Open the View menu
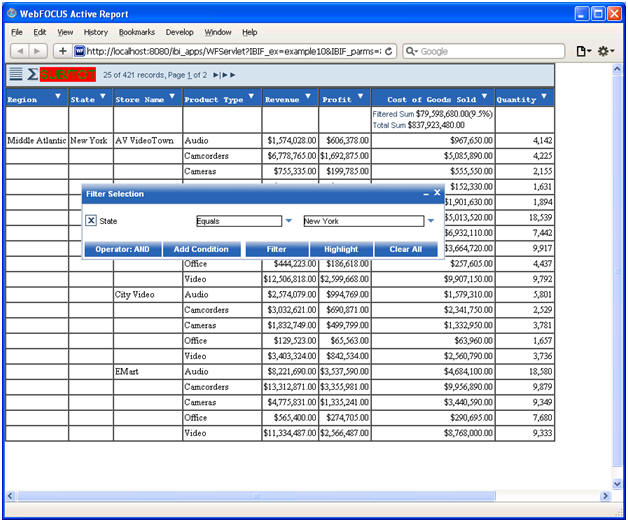Viewport: 628px width, 522px height. point(65,32)
